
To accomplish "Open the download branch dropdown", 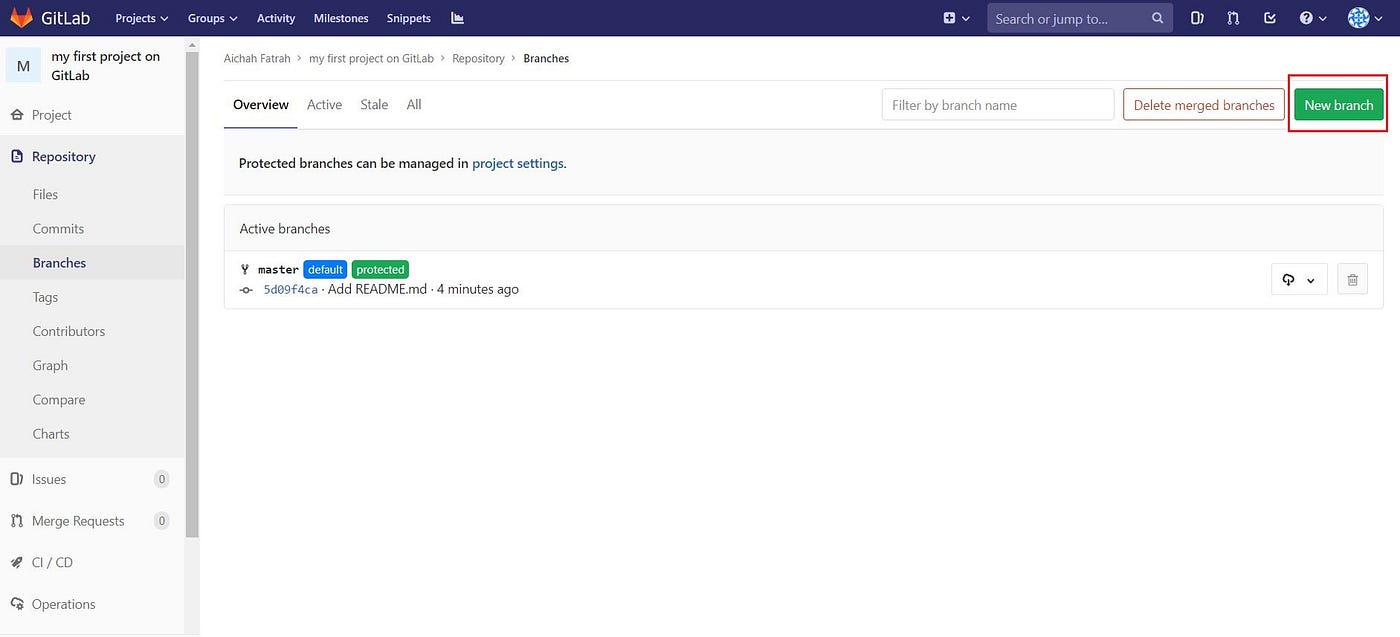I will (1299, 280).
